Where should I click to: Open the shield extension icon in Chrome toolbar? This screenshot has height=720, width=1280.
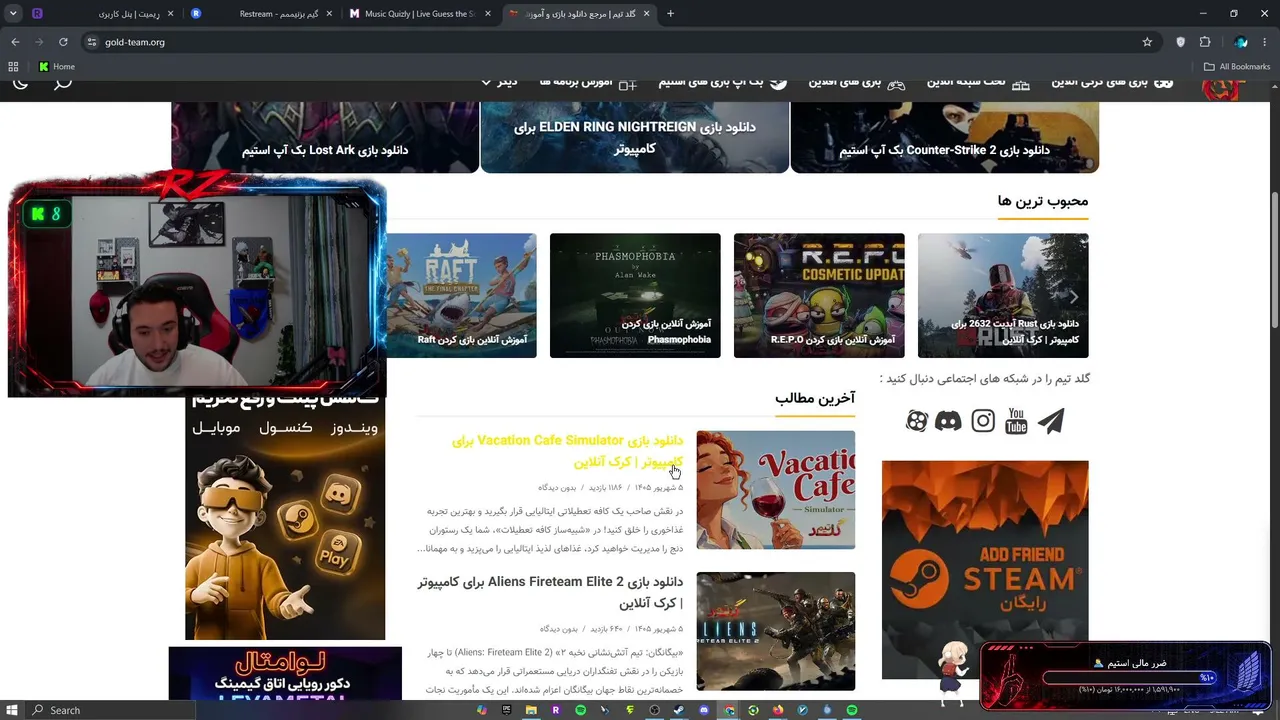click(x=1181, y=42)
